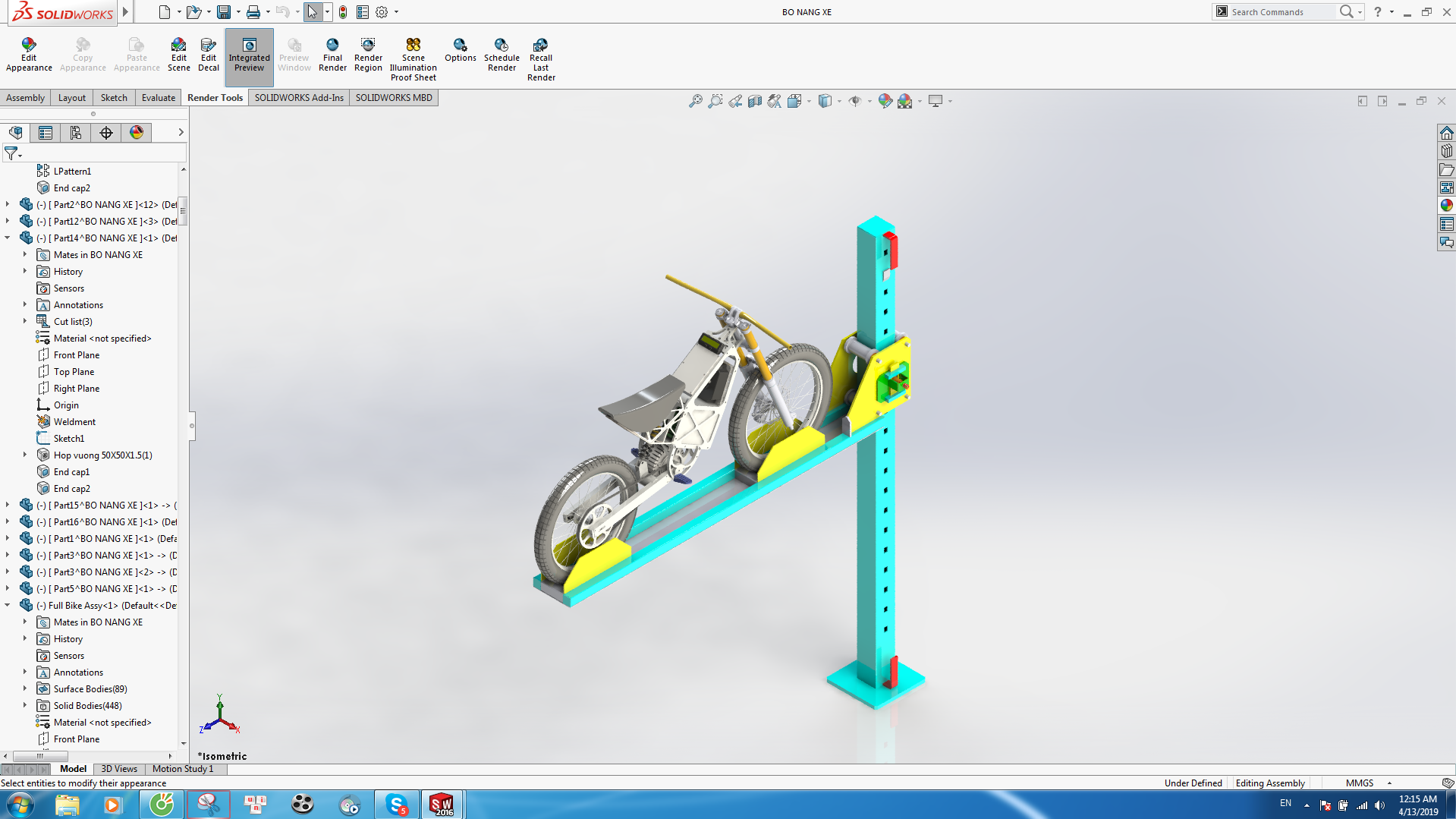Switch to the Sketch tab
The image size is (1456, 819).
point(114,98)
